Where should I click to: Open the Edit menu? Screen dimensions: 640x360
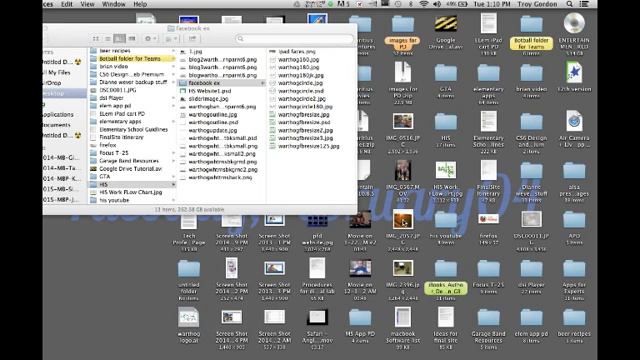click(x=67, y=4)
